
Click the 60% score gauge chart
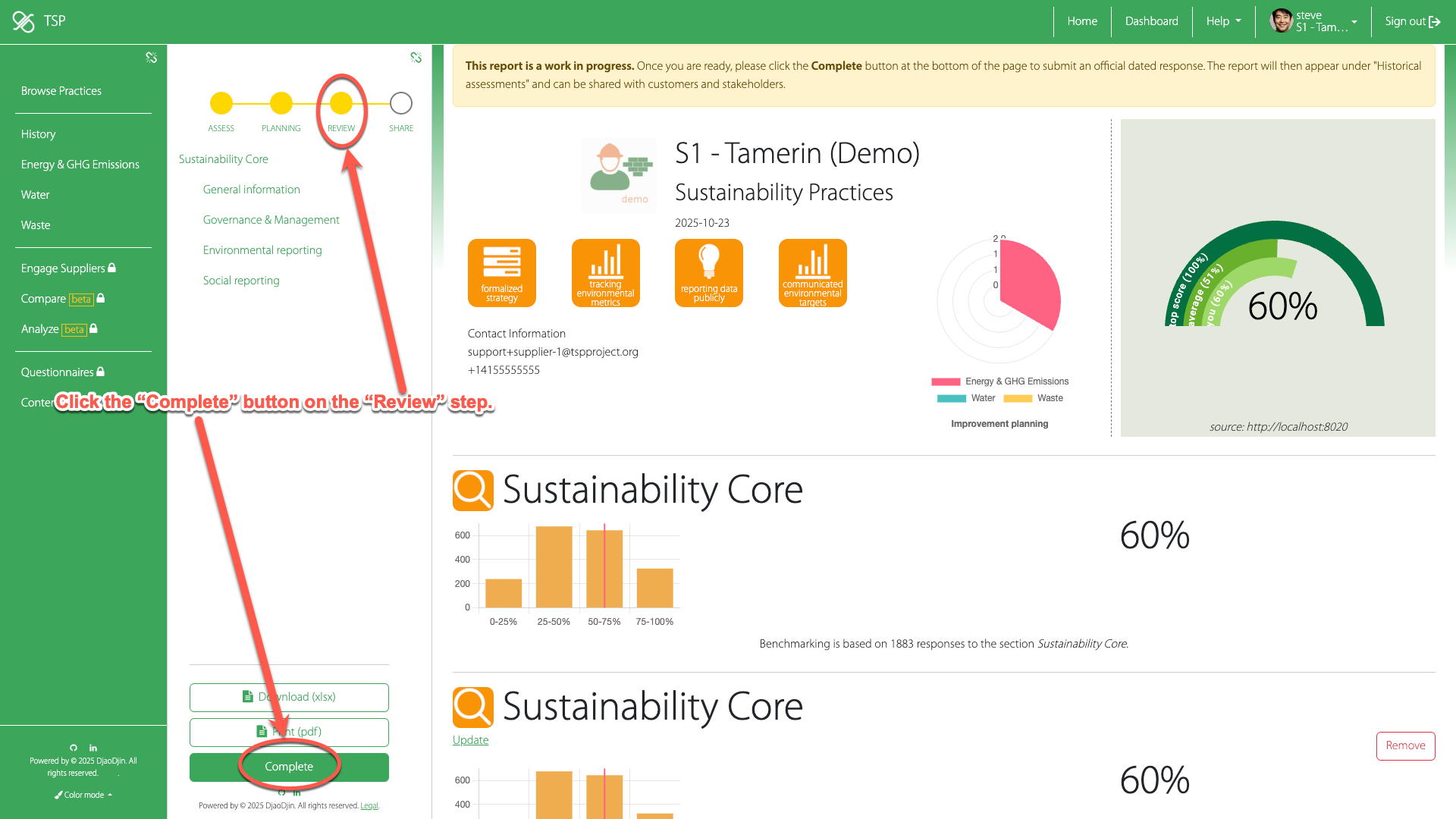1276,288
